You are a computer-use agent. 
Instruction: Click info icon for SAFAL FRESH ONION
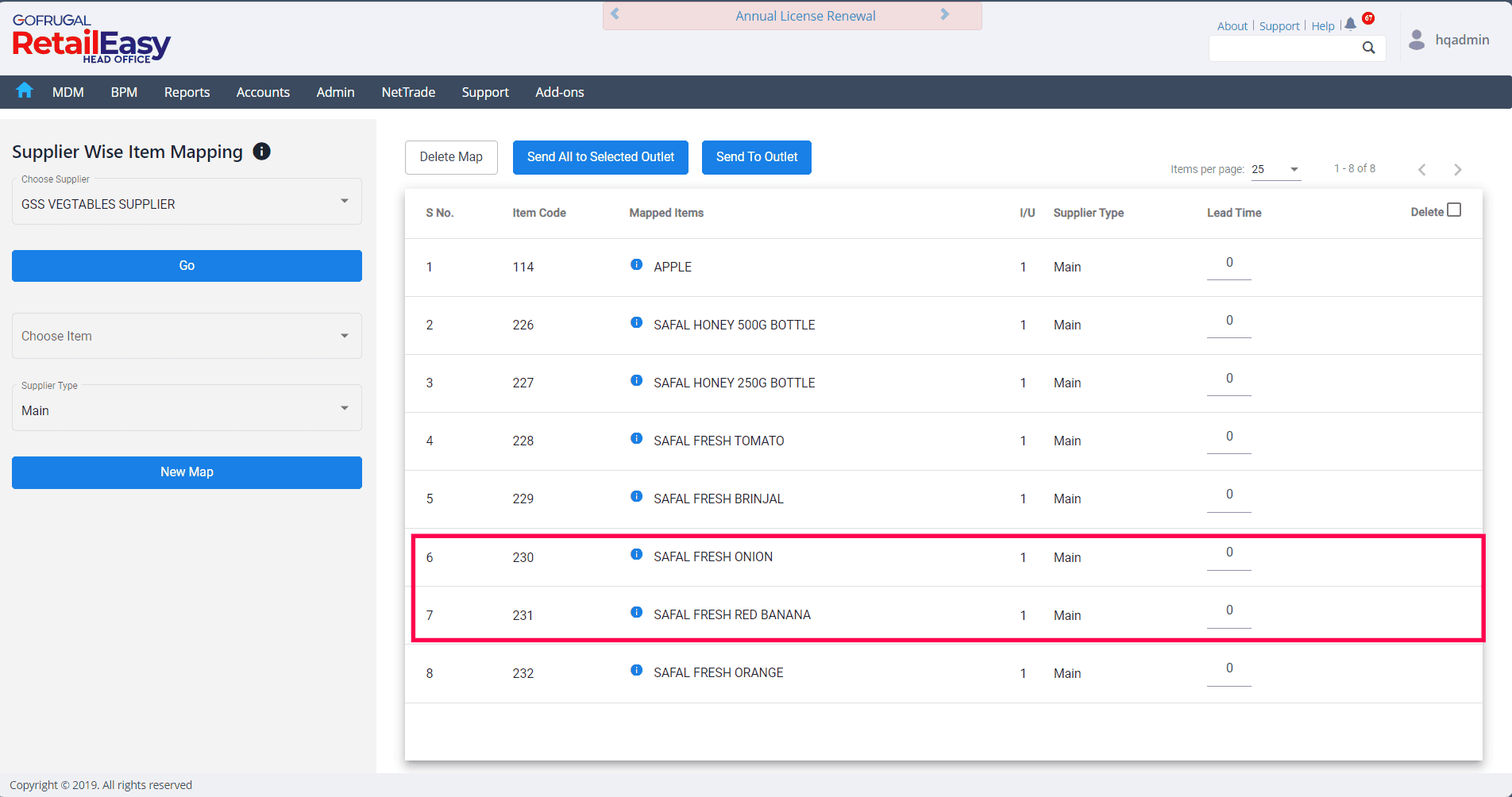click(x=636, y=554)
